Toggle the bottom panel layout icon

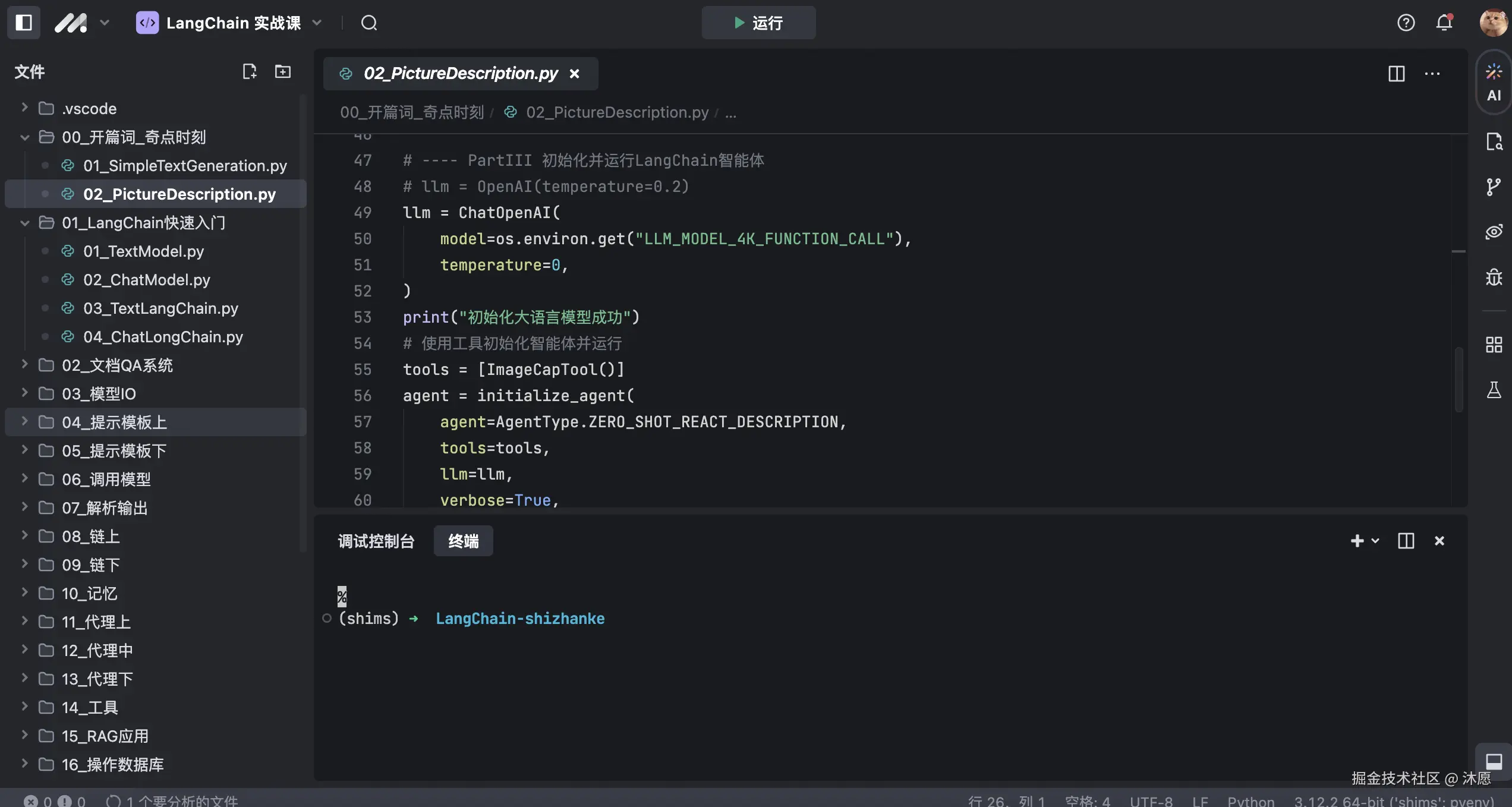[1494, 761]
